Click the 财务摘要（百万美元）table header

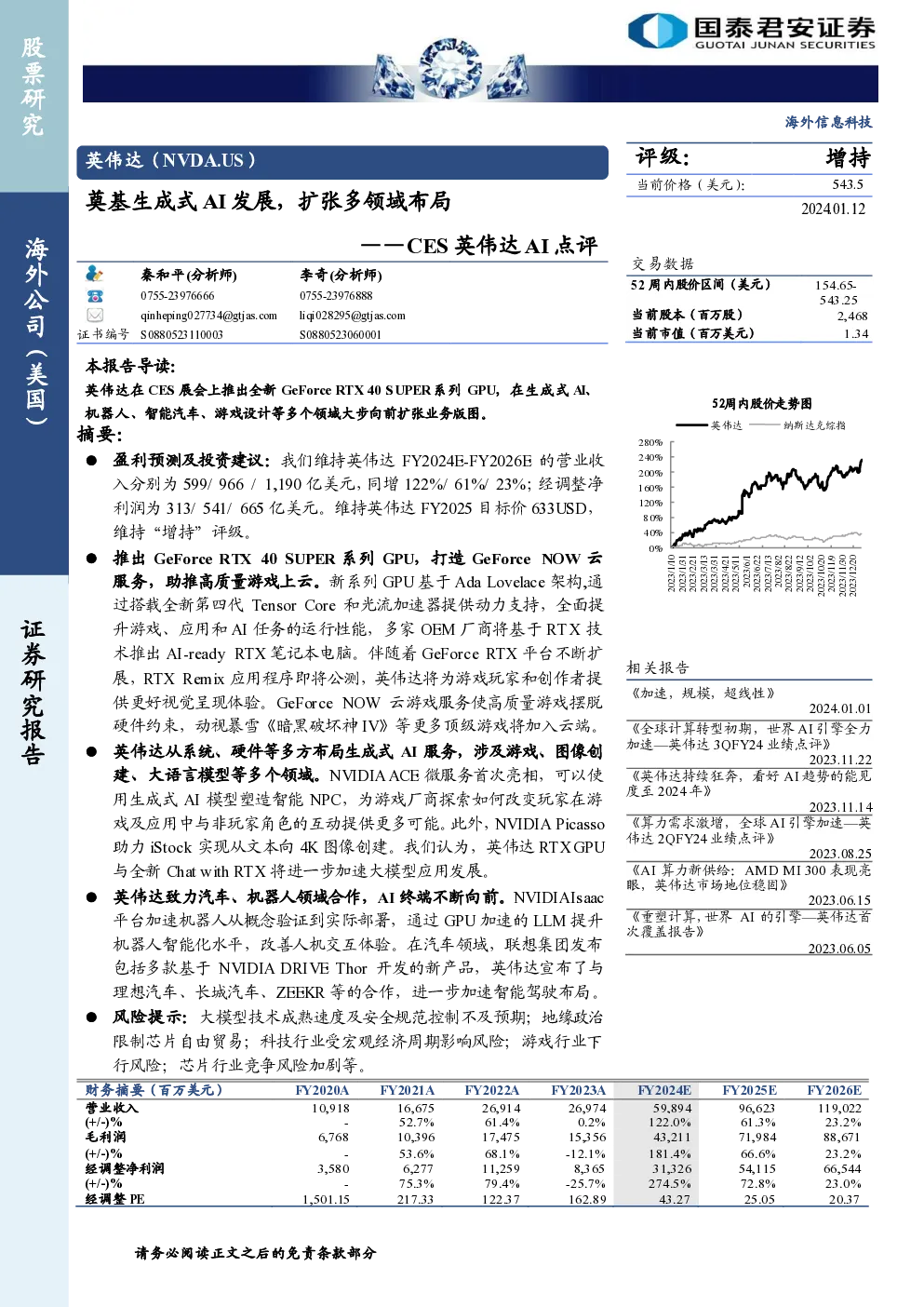click(x=154, y=1090)
